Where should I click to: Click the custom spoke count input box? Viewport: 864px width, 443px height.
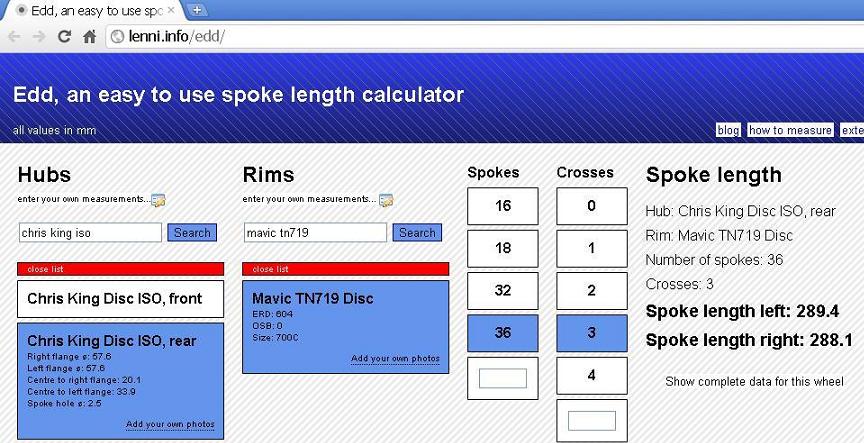tap(503, 379)
